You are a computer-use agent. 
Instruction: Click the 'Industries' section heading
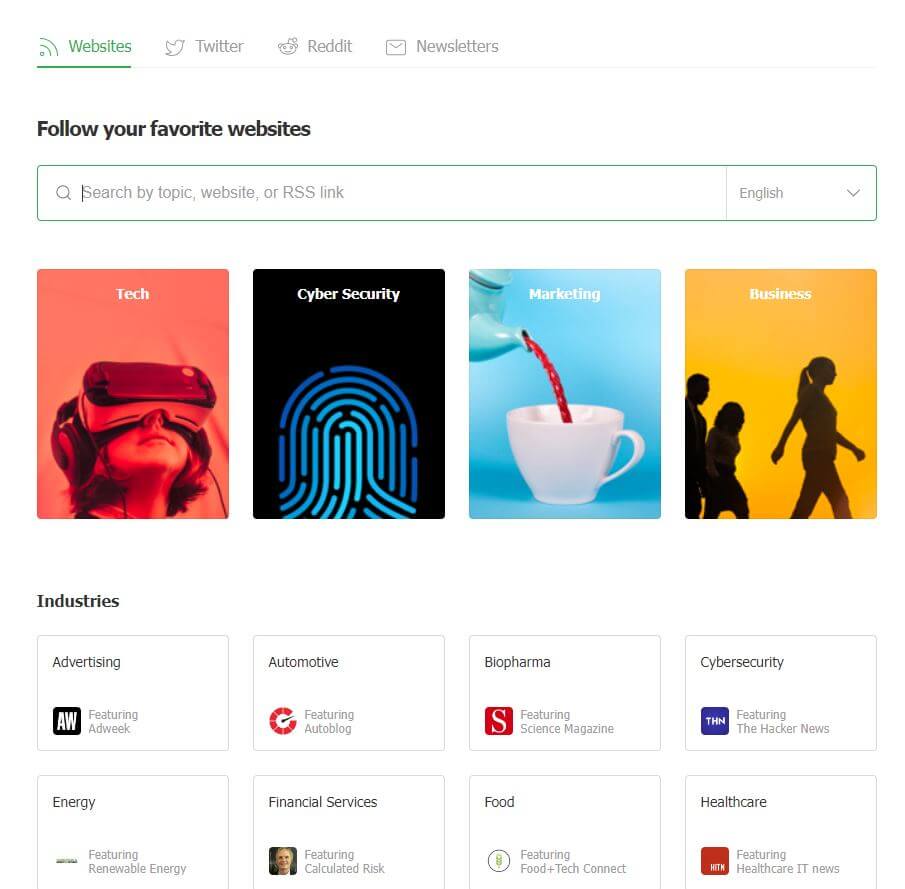click(78, 601)
